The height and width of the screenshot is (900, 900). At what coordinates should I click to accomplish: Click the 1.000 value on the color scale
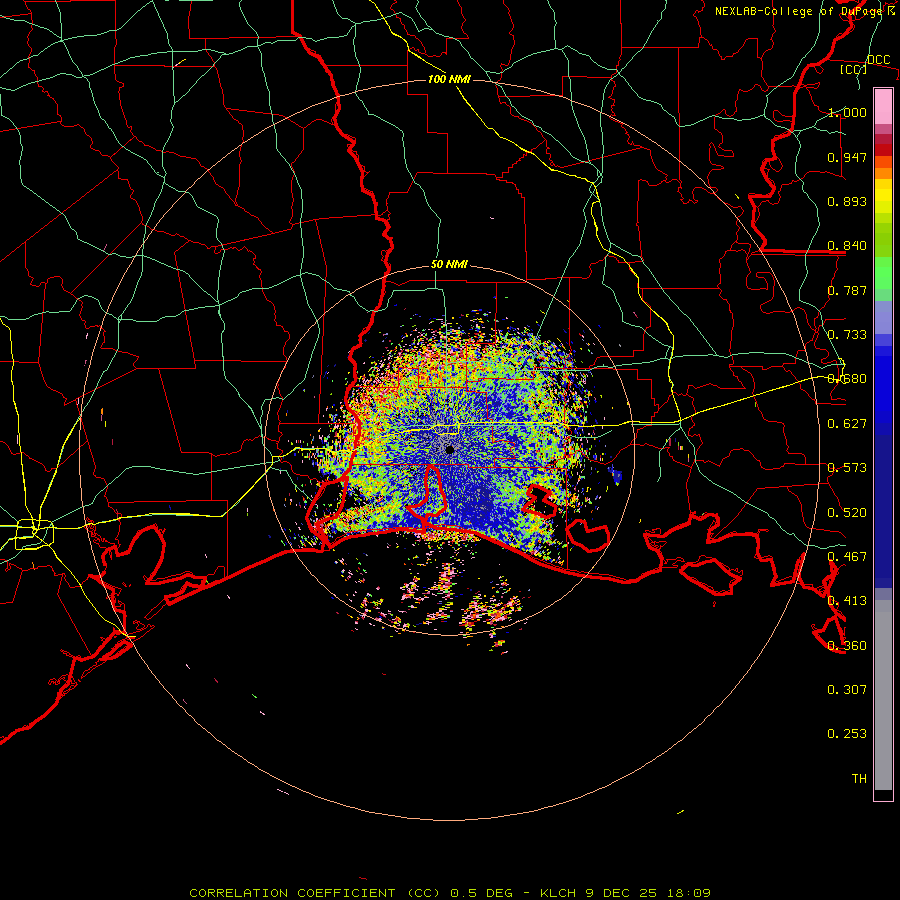click(x=847, y=112)
